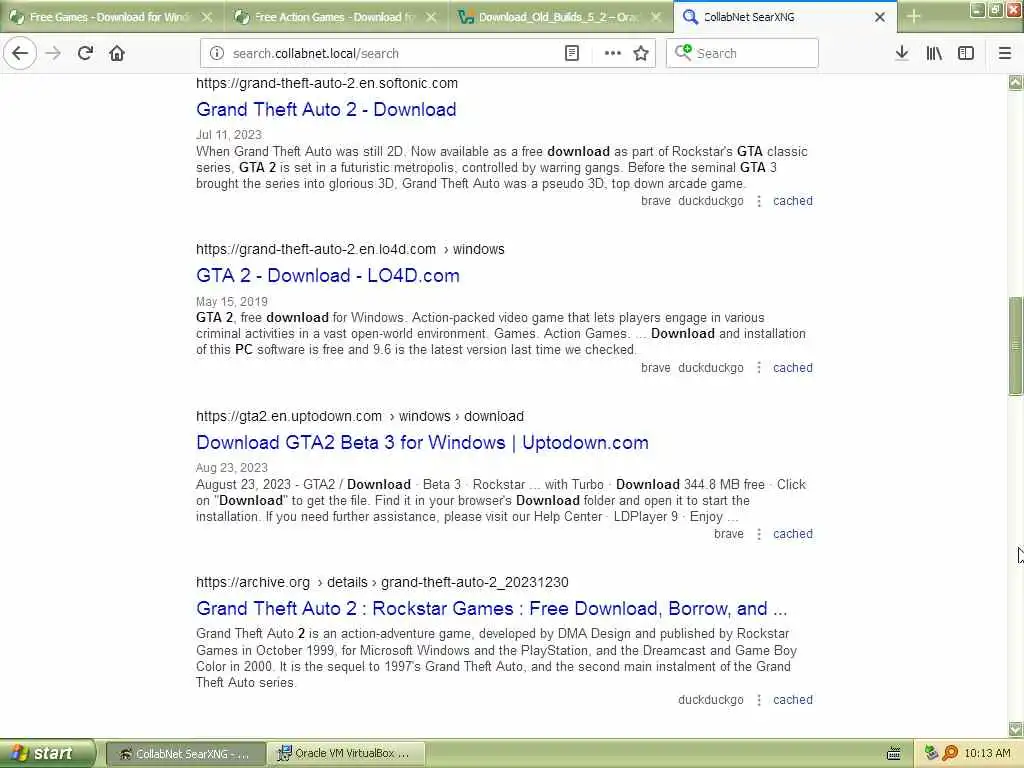Open page actions three-dot menu
This screenshot has width=1024, height=768.
(613, 54)
